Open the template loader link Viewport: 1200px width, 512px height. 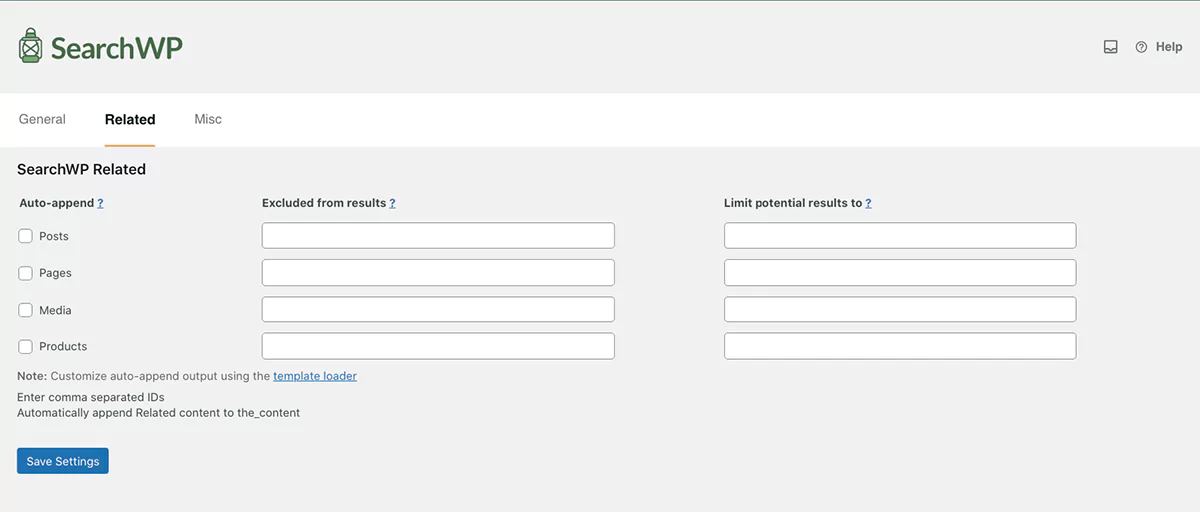pyautogui.click(x=315, y=376)
